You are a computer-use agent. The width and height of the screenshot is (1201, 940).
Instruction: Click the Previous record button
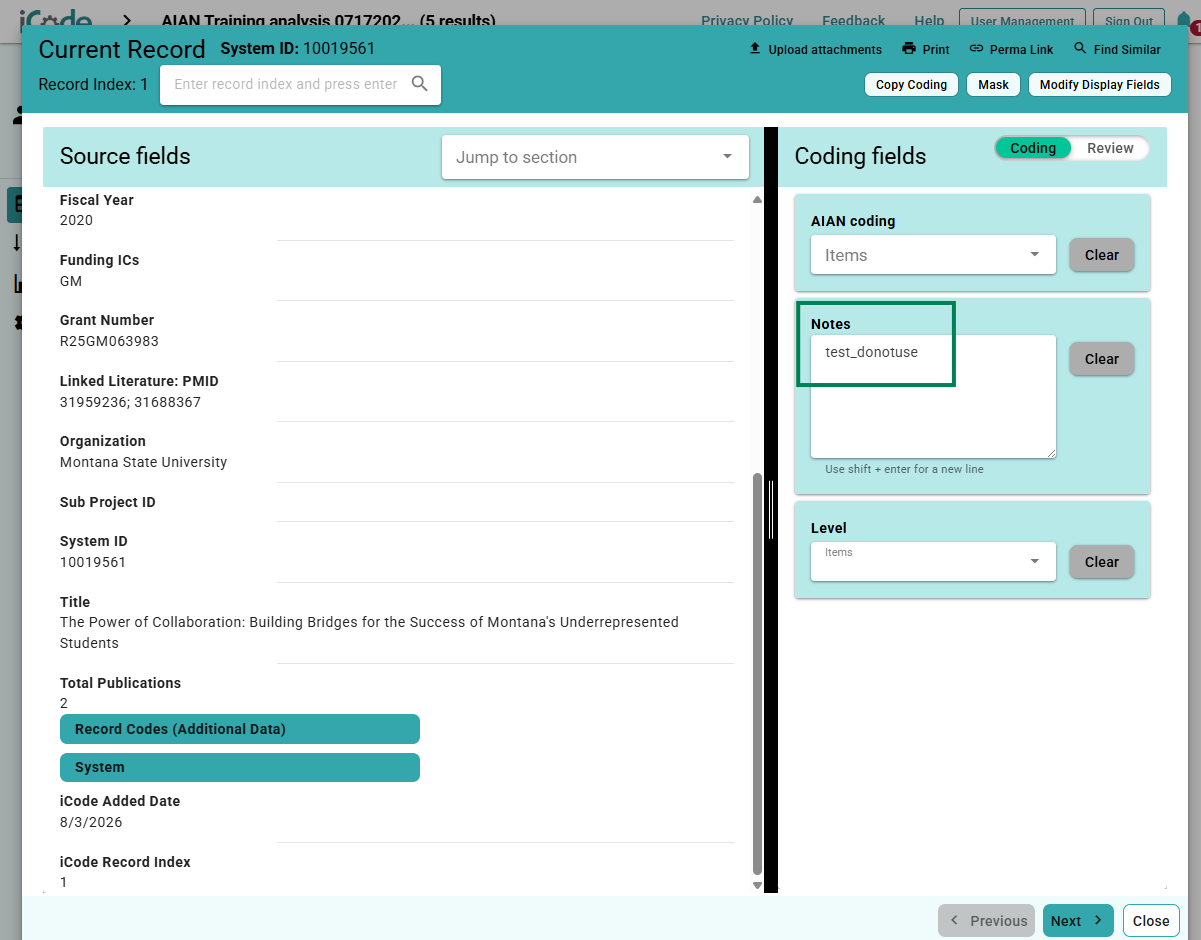click(987, 921)
